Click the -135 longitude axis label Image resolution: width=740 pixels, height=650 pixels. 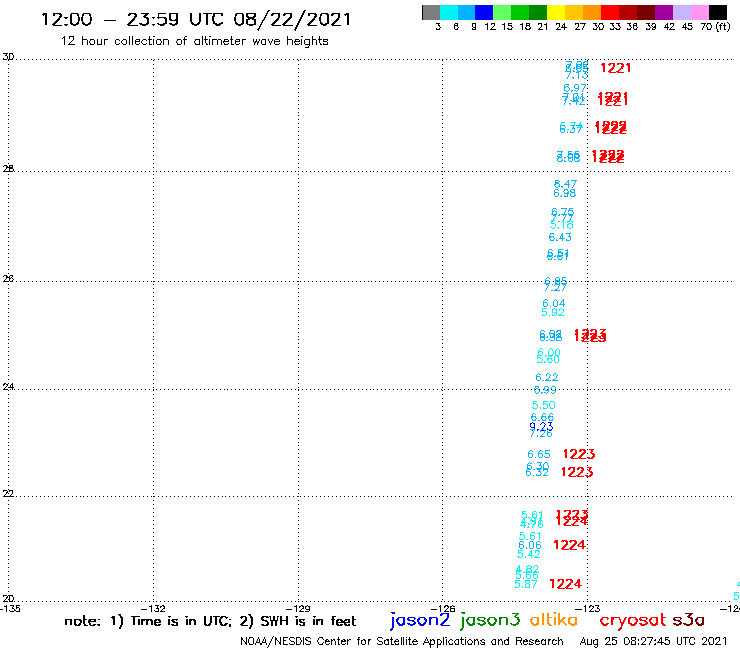coord(10,608)
